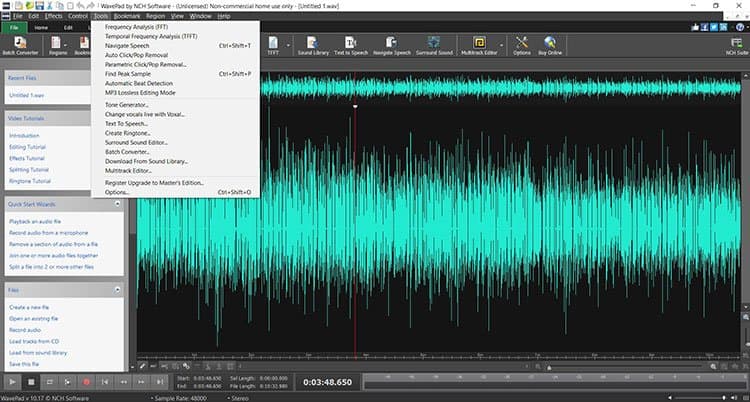Switch to the green File ribbon tab
750x402 pixels.
tap(14, 28)
